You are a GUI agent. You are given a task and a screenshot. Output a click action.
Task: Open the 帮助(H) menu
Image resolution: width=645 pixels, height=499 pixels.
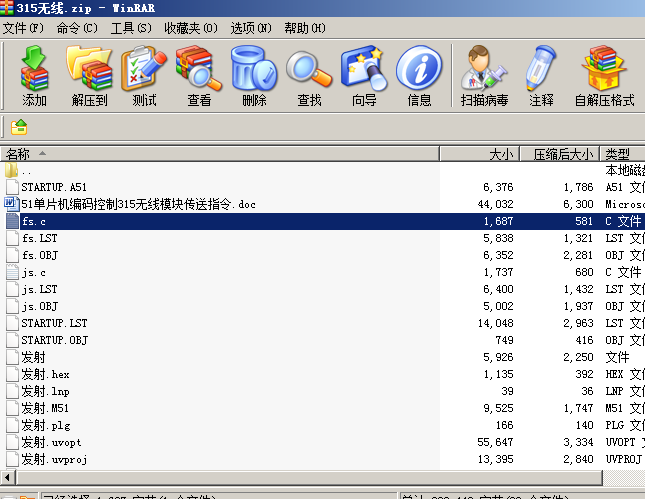click(305, 28)
